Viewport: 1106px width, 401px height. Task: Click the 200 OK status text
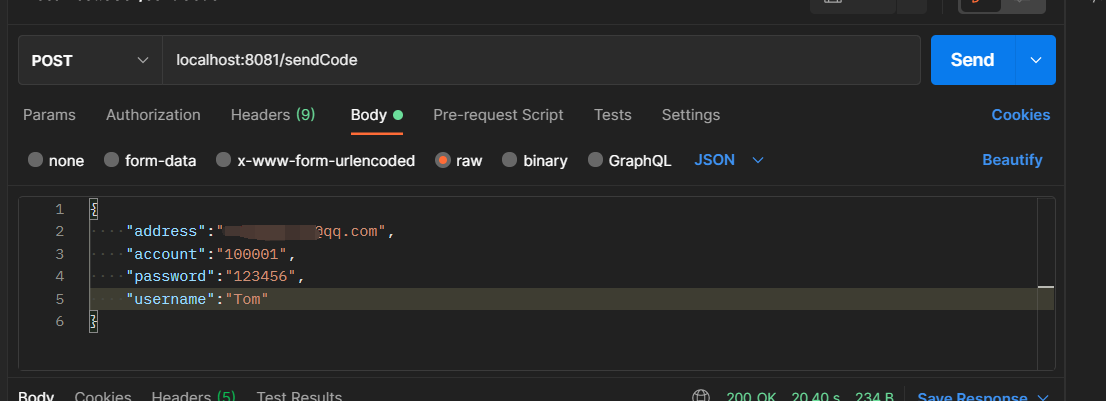(x=751, y=397)
